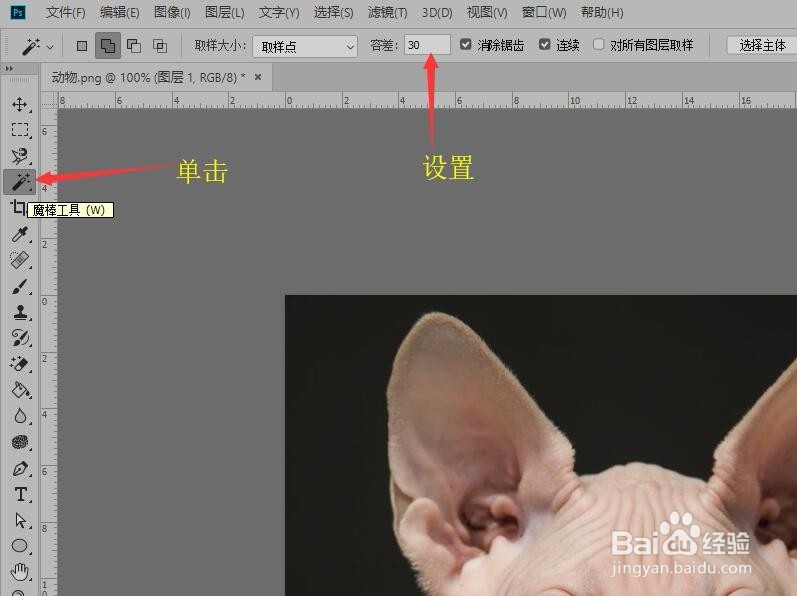797x596 pixels.
Task: Select the Horizontal Type tool
Action: 20,494
